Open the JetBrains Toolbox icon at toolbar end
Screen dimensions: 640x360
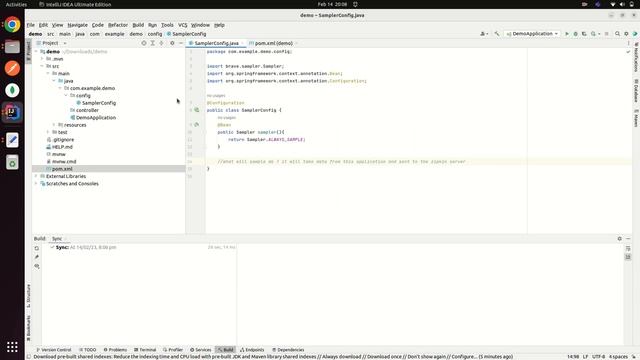635,34
